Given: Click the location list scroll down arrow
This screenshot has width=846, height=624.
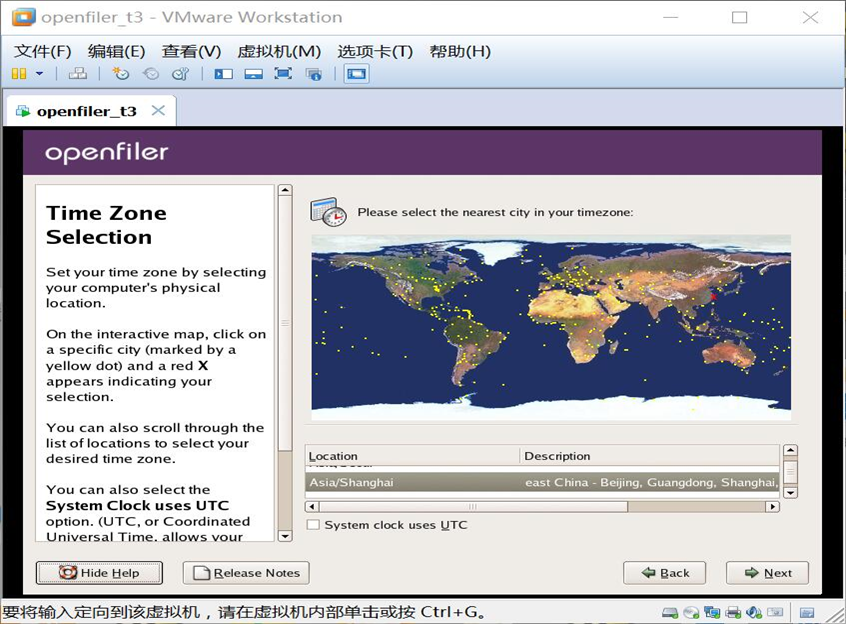Looking at the screenshot, I should coord(790,492).
